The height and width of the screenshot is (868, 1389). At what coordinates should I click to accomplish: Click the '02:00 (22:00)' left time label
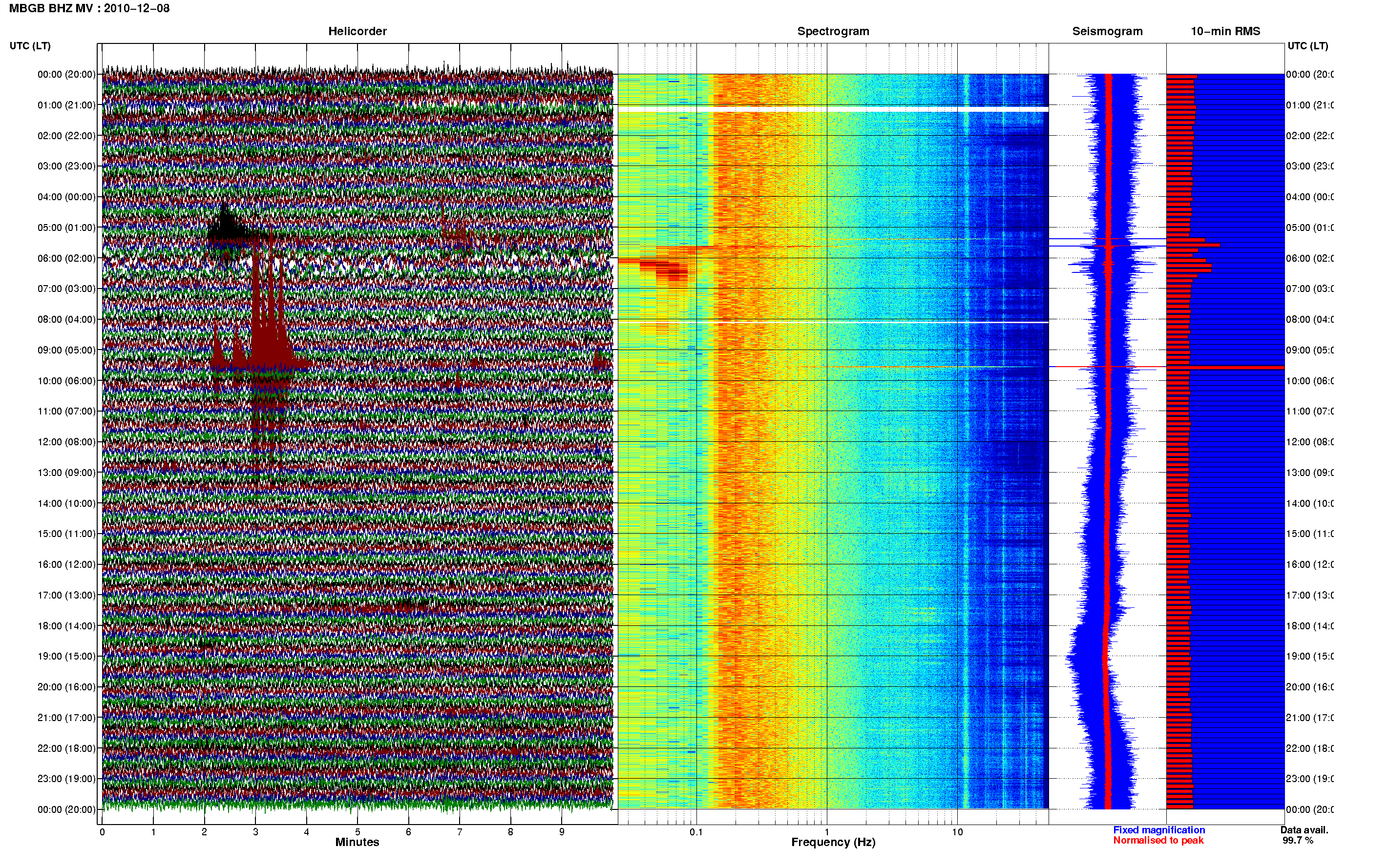(x=66, y=136)
